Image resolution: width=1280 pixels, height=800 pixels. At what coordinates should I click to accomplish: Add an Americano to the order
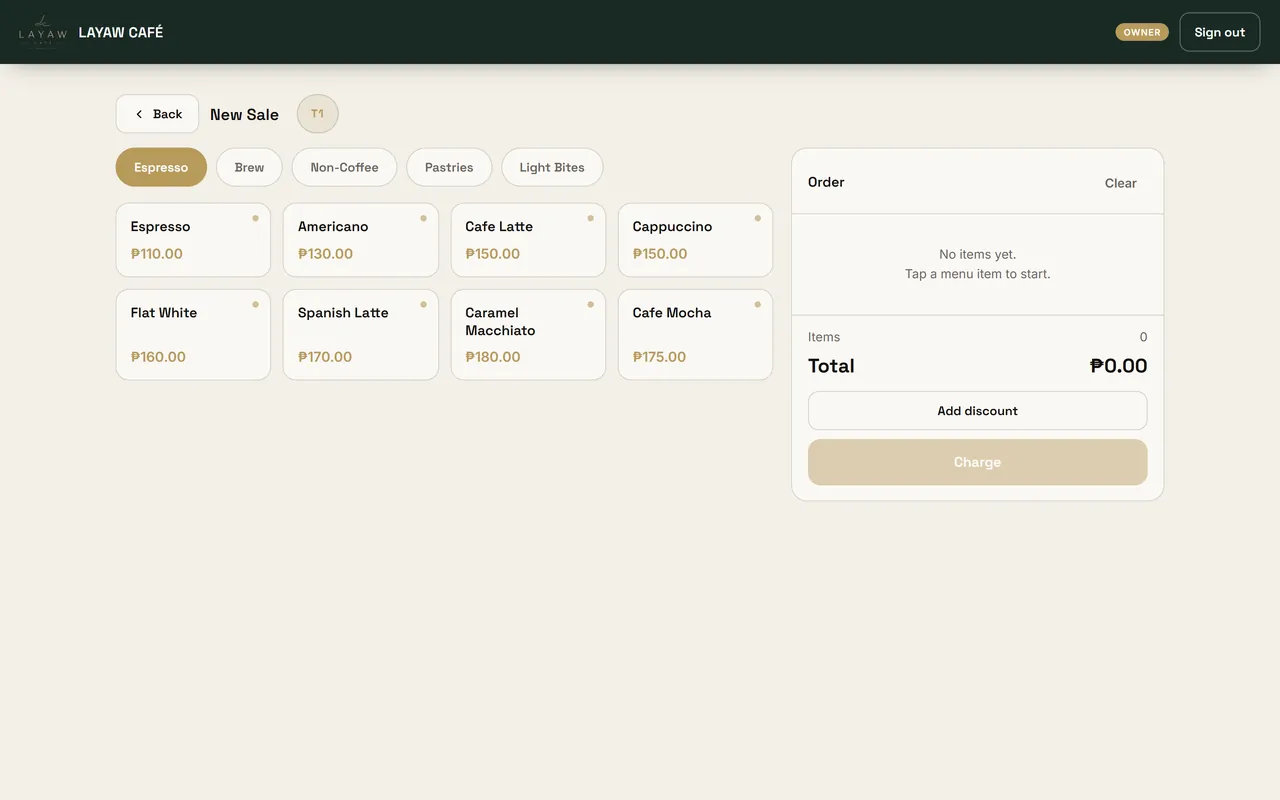pos(361,240)
